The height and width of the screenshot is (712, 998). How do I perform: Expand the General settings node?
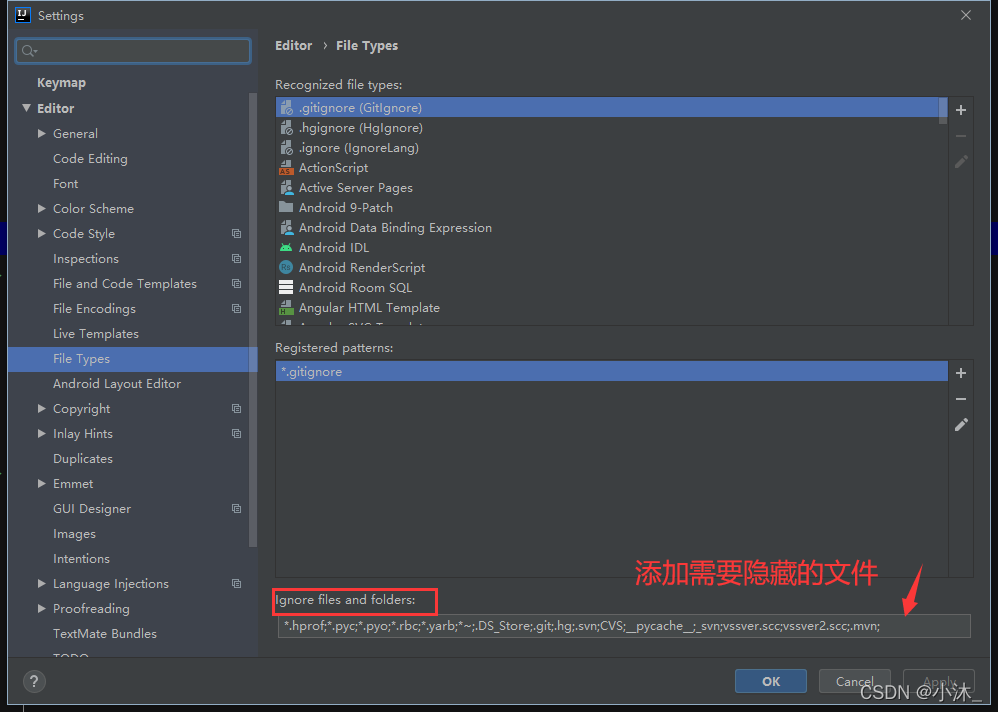(41, 134)
